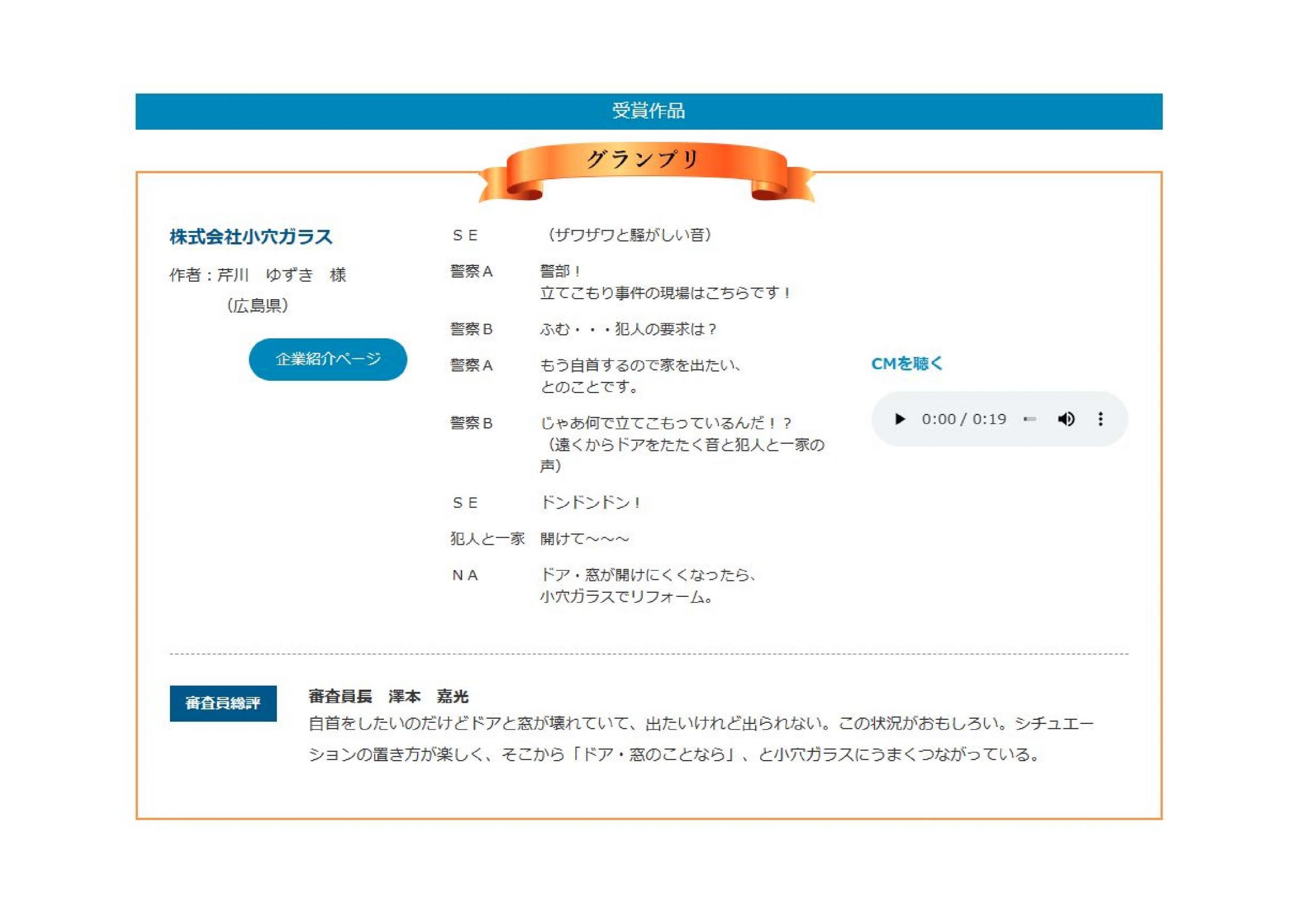Mute the audio player volume
Screen dimensions: 1307x924
(x=1066, y=419)
